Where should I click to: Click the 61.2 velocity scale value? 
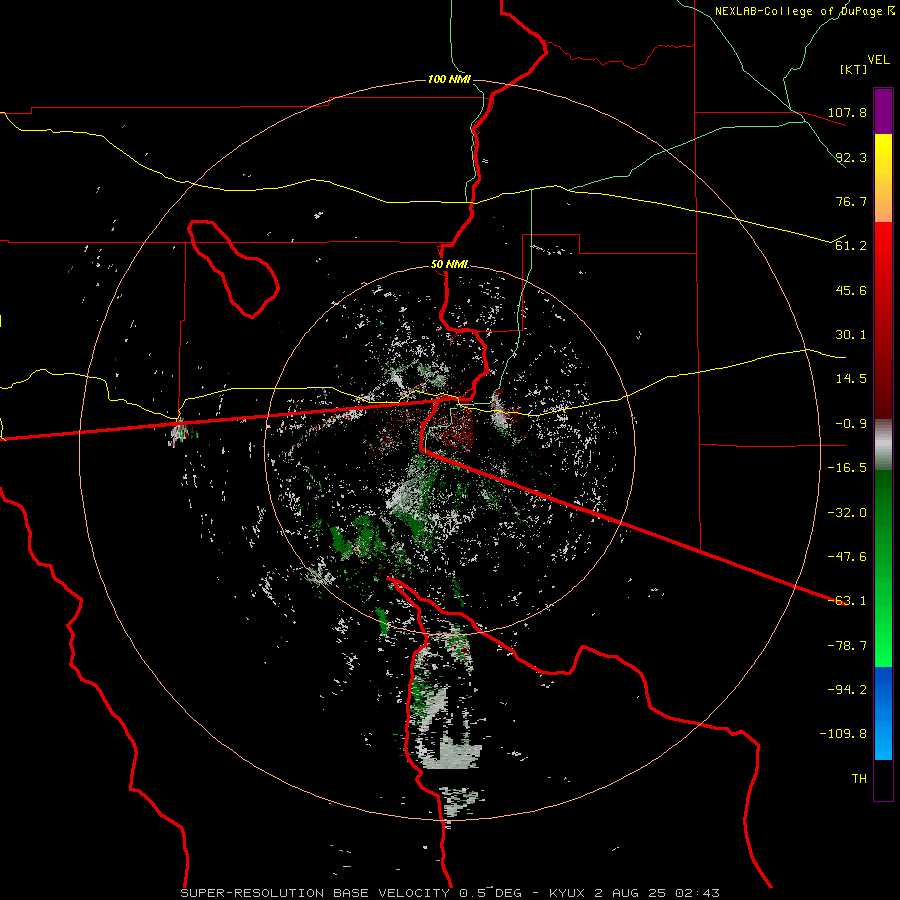(851, 246)
